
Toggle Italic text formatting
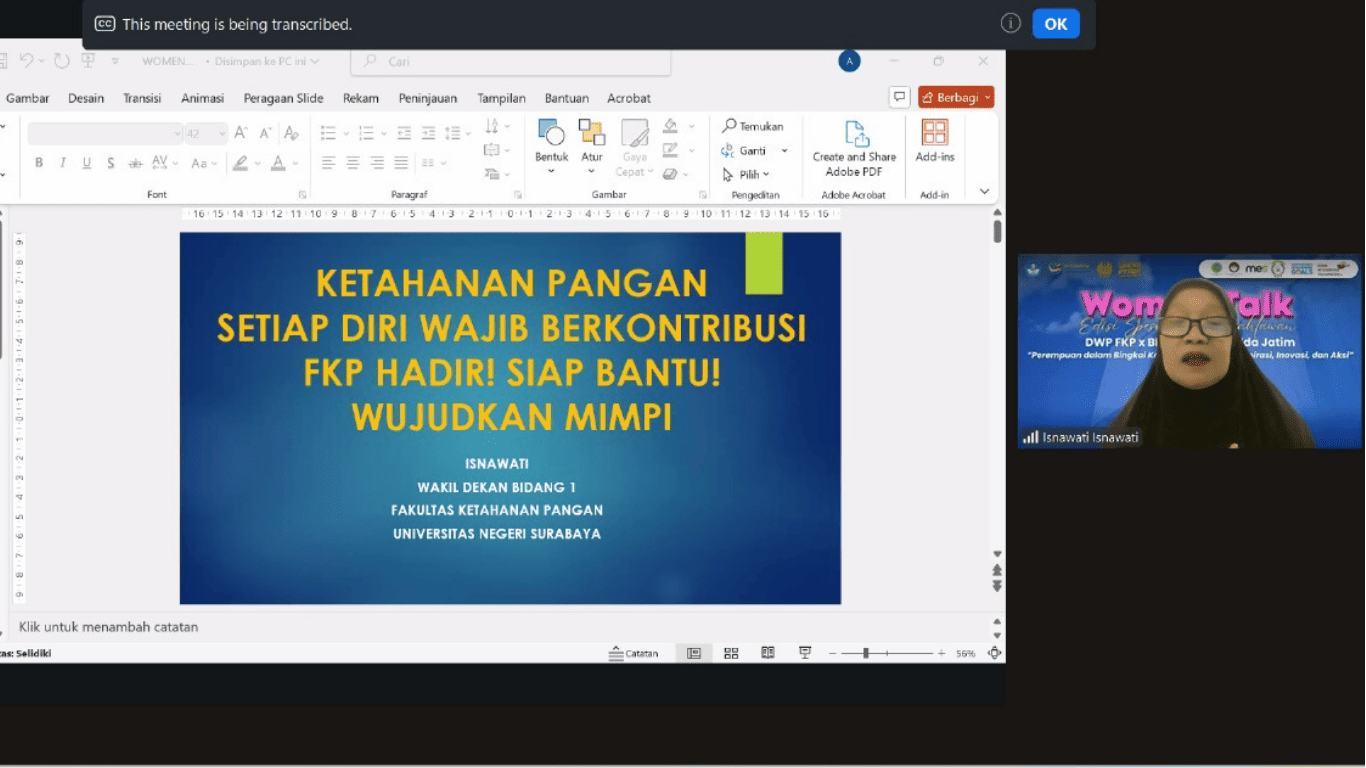tap(63, 163)
